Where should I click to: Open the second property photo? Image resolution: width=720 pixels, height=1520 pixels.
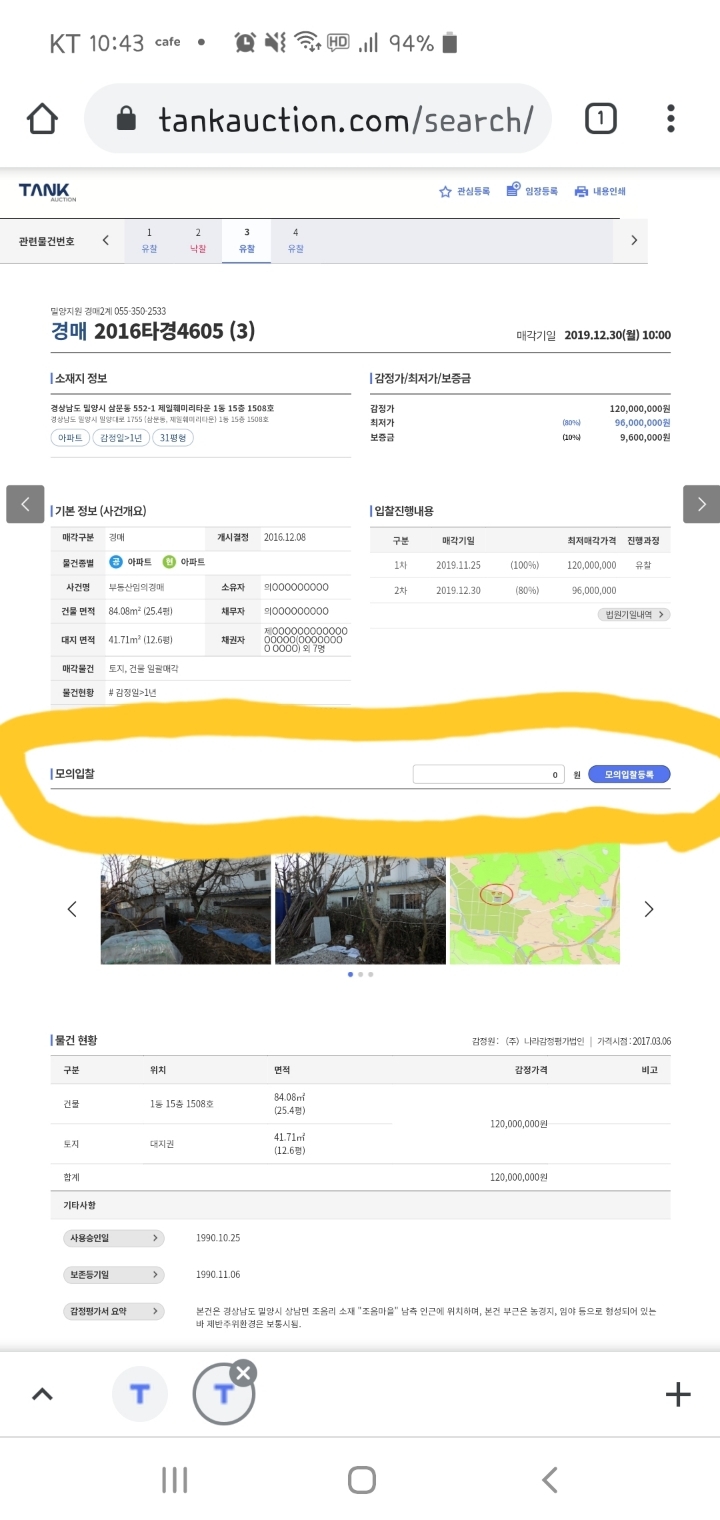pyautogui.click(x=360, y=909)
